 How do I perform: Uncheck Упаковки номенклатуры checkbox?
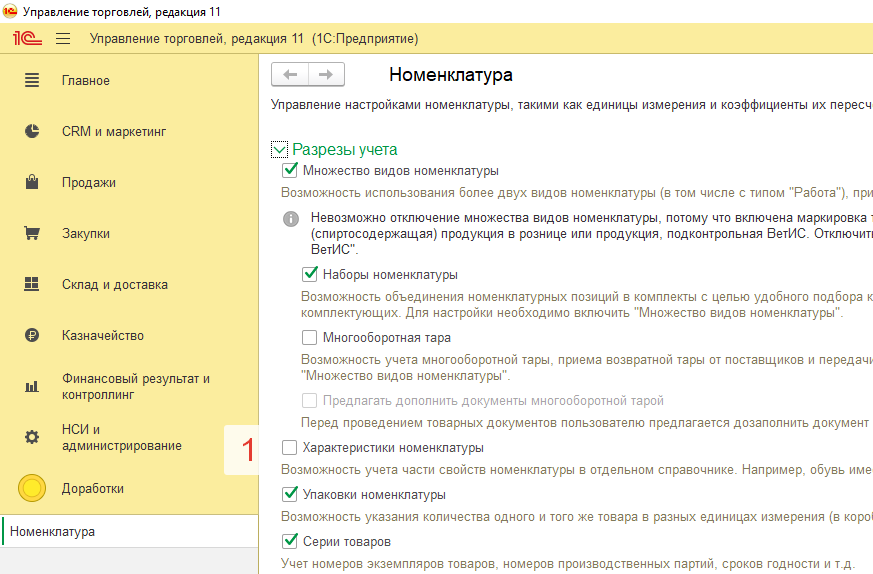pos(290,494)
